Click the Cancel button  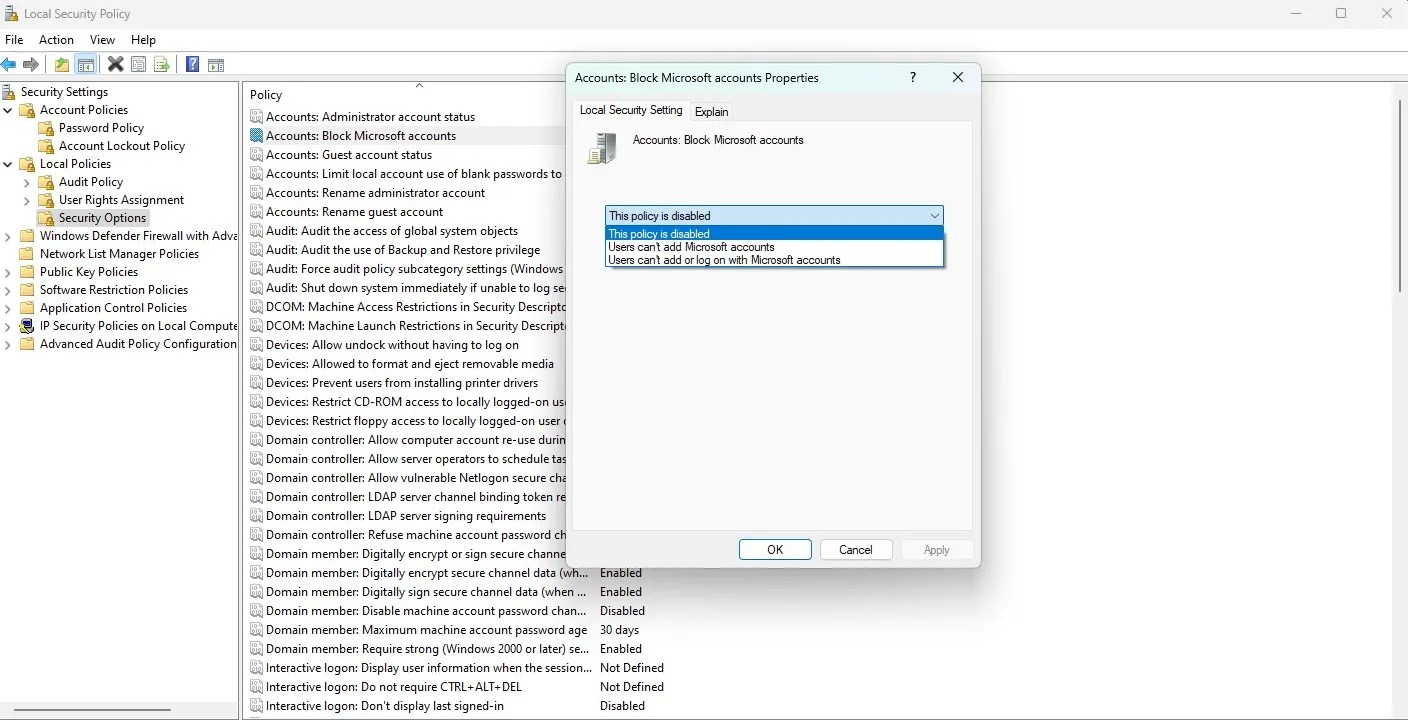click(856, 549)
